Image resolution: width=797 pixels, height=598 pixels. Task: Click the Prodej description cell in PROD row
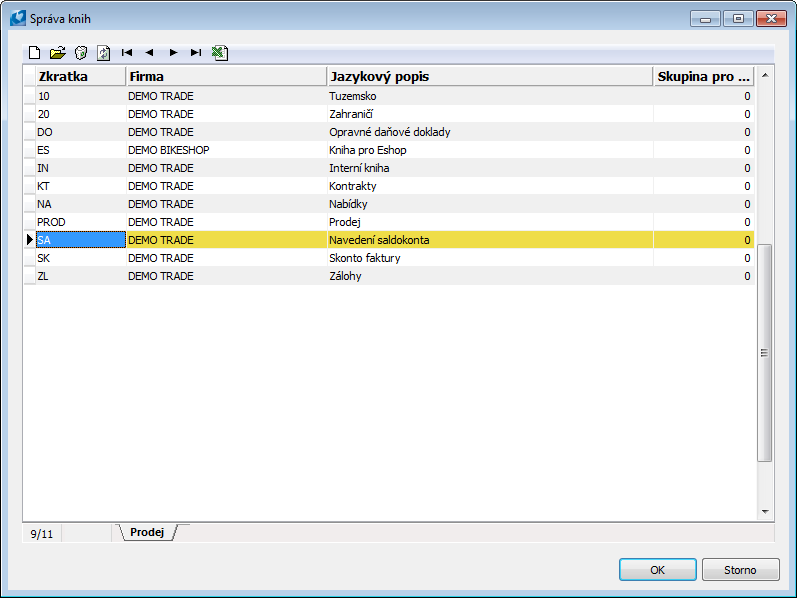(x=490, y=222)
